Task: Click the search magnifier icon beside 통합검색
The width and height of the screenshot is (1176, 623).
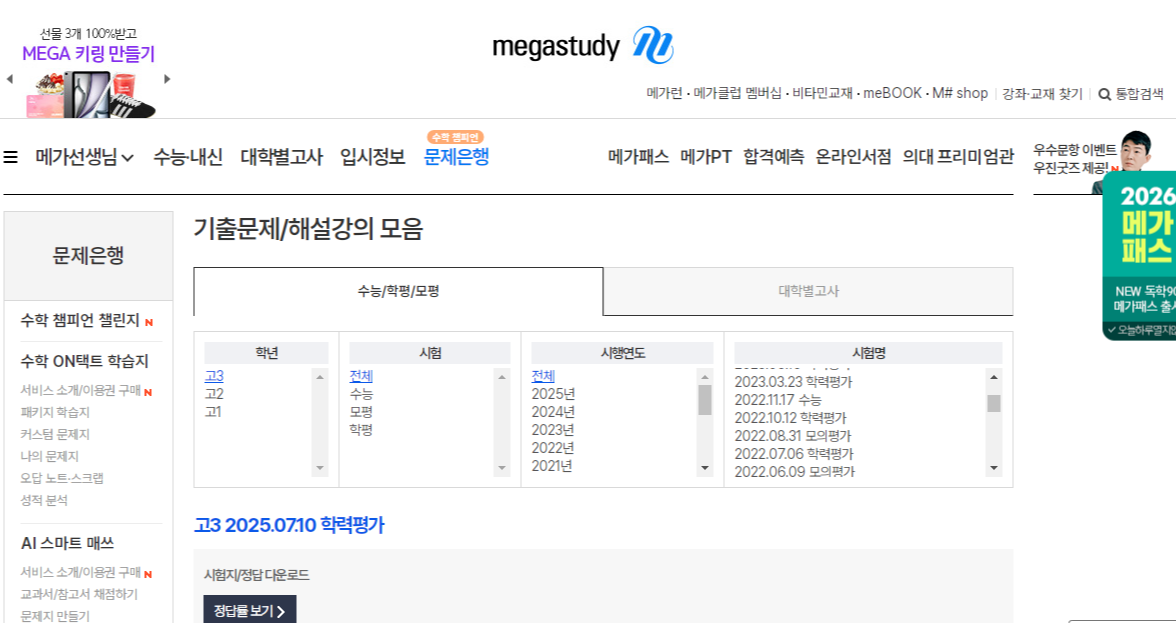Action: click(x=1104, y=94)
